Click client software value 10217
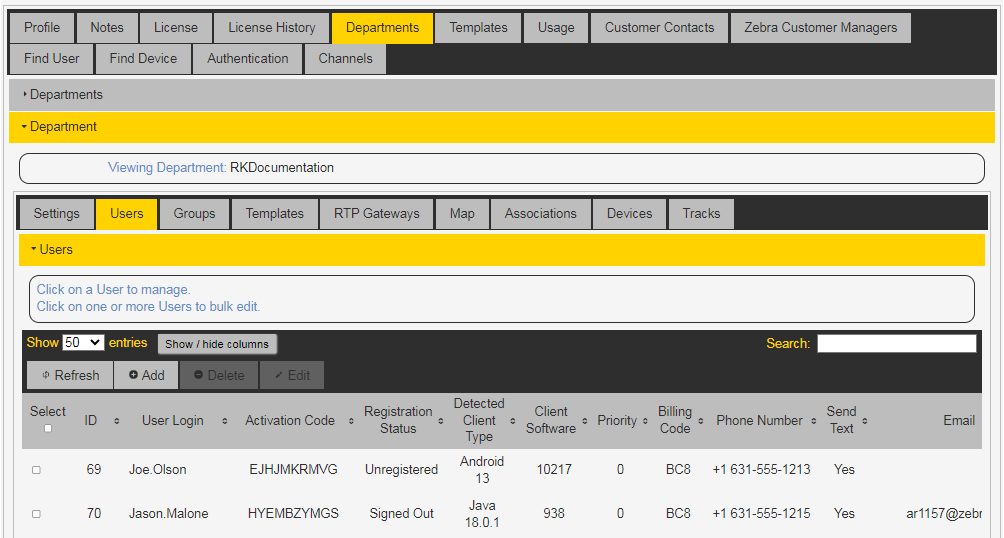 pyautogui.click(x=554, y=469)
